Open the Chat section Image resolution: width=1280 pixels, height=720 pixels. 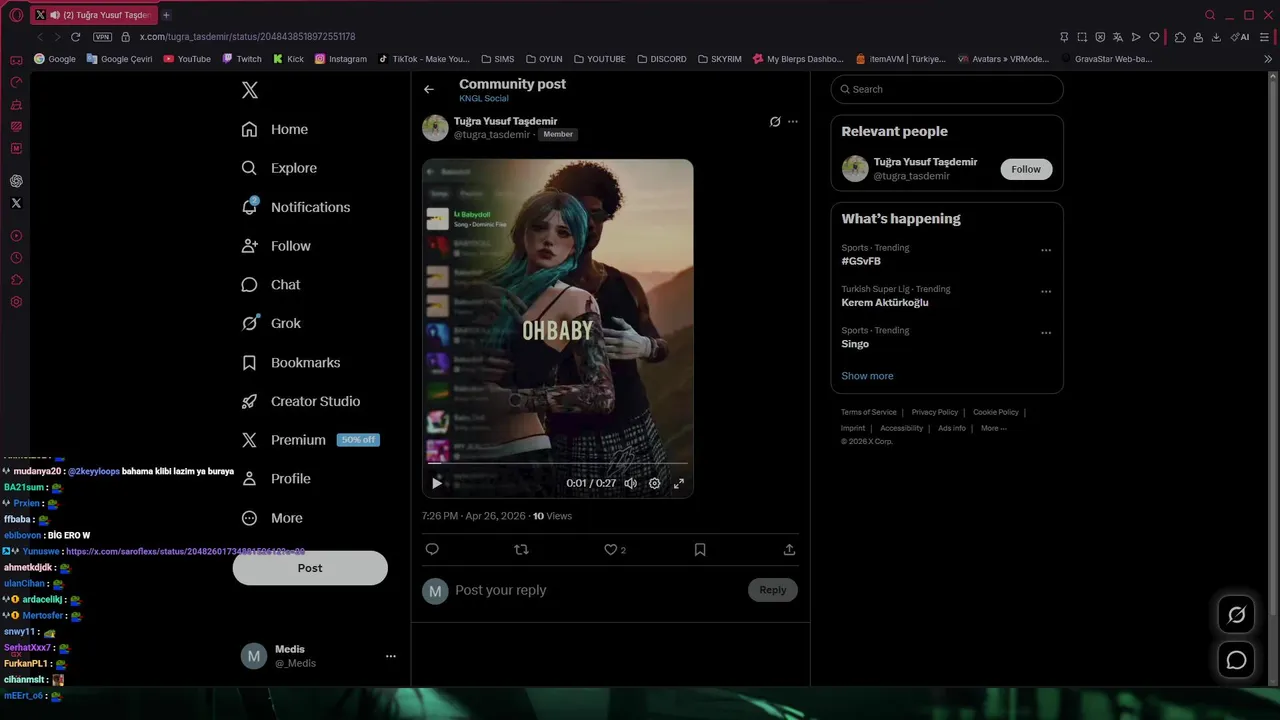tap(271, 285)
